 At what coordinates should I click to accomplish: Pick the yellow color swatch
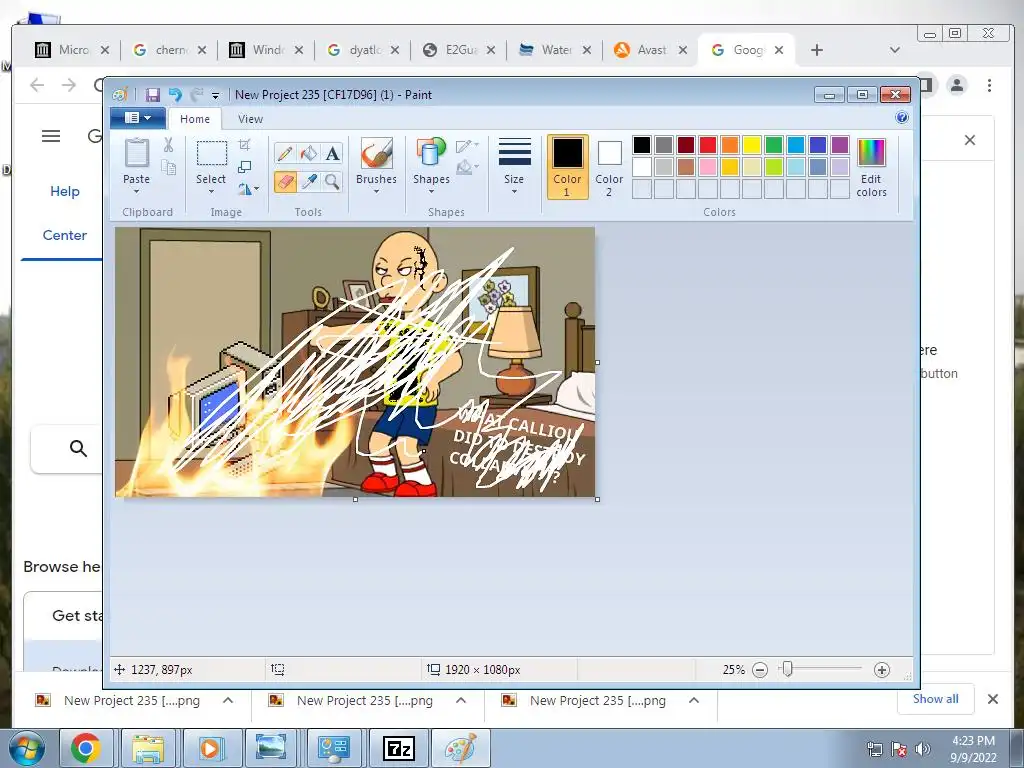[x=752, y=145]
